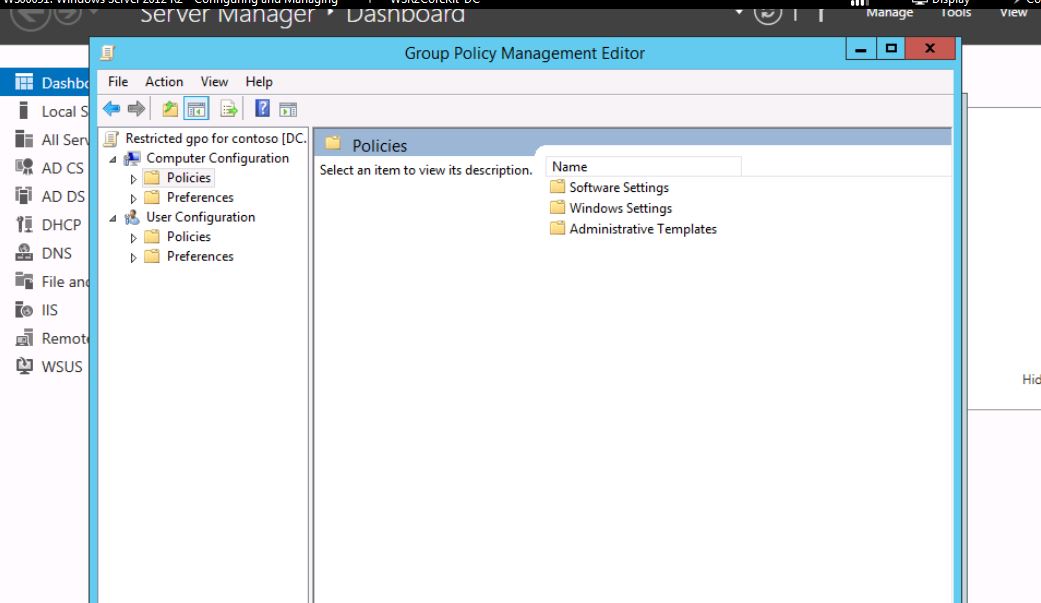The image size is (1041, 603).
Task: Toggle Show/Hide Action Pane toolbar button
Action: tap(288, 109)
